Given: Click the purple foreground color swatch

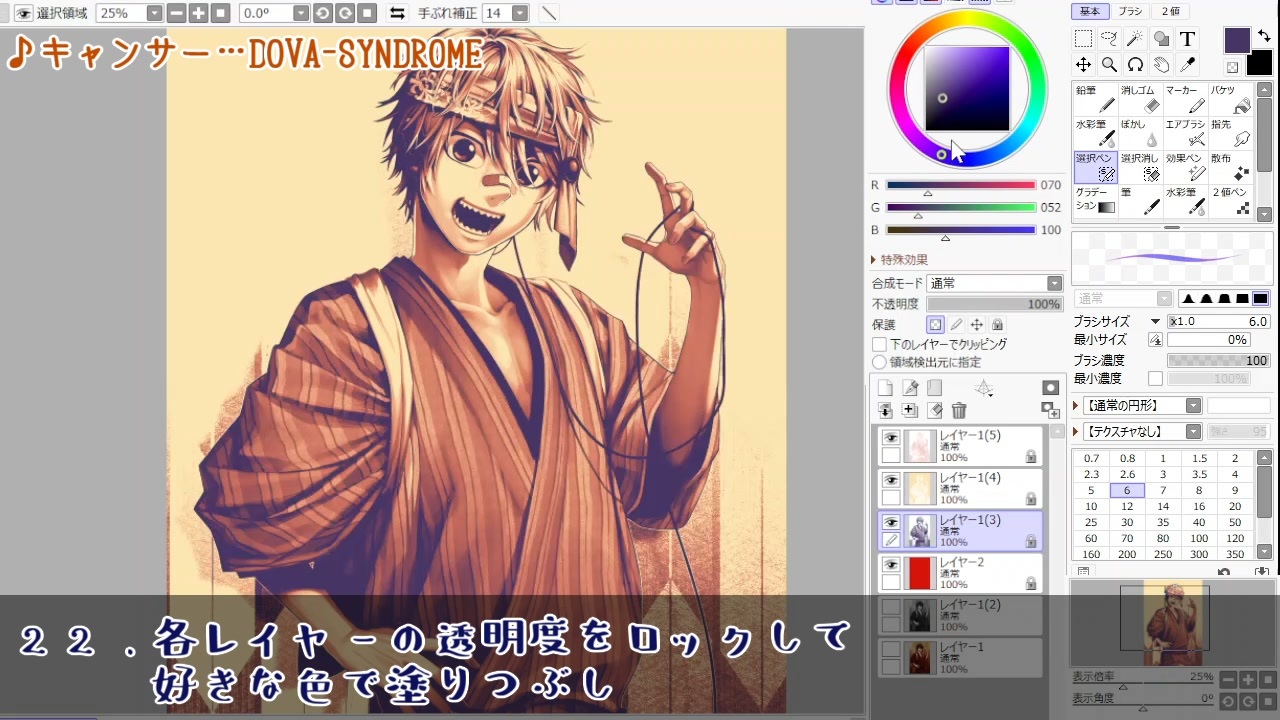Looking at the screenshot, I should coord(1237,40).
